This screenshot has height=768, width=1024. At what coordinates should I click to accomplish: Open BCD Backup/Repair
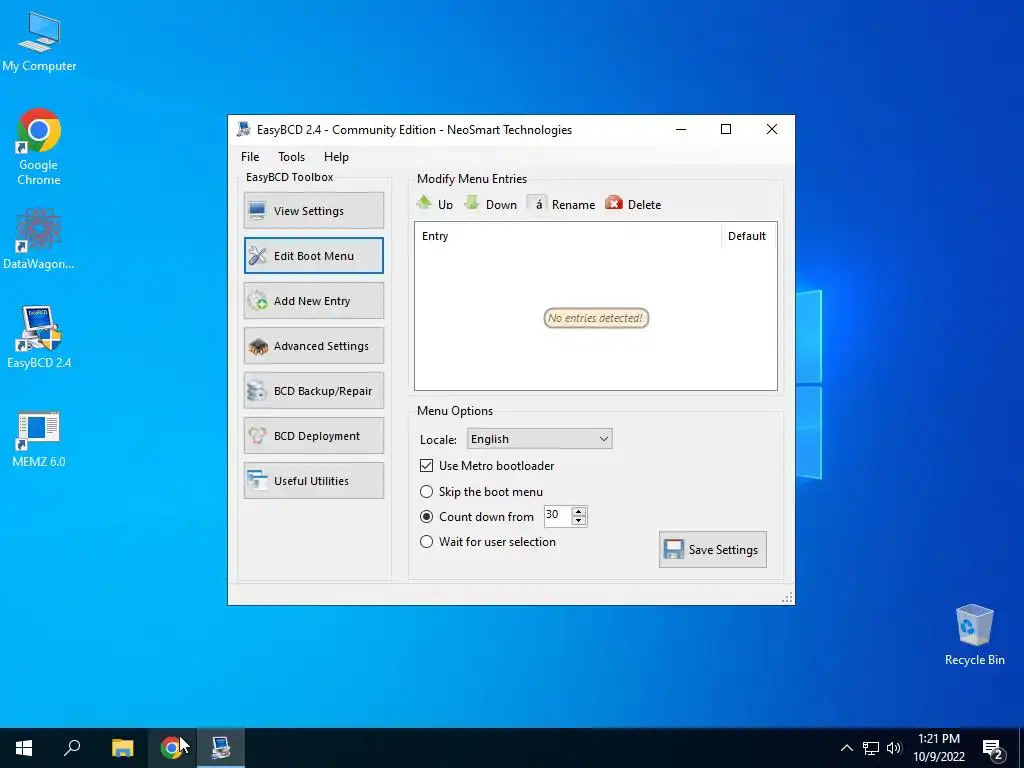(313, 391)
